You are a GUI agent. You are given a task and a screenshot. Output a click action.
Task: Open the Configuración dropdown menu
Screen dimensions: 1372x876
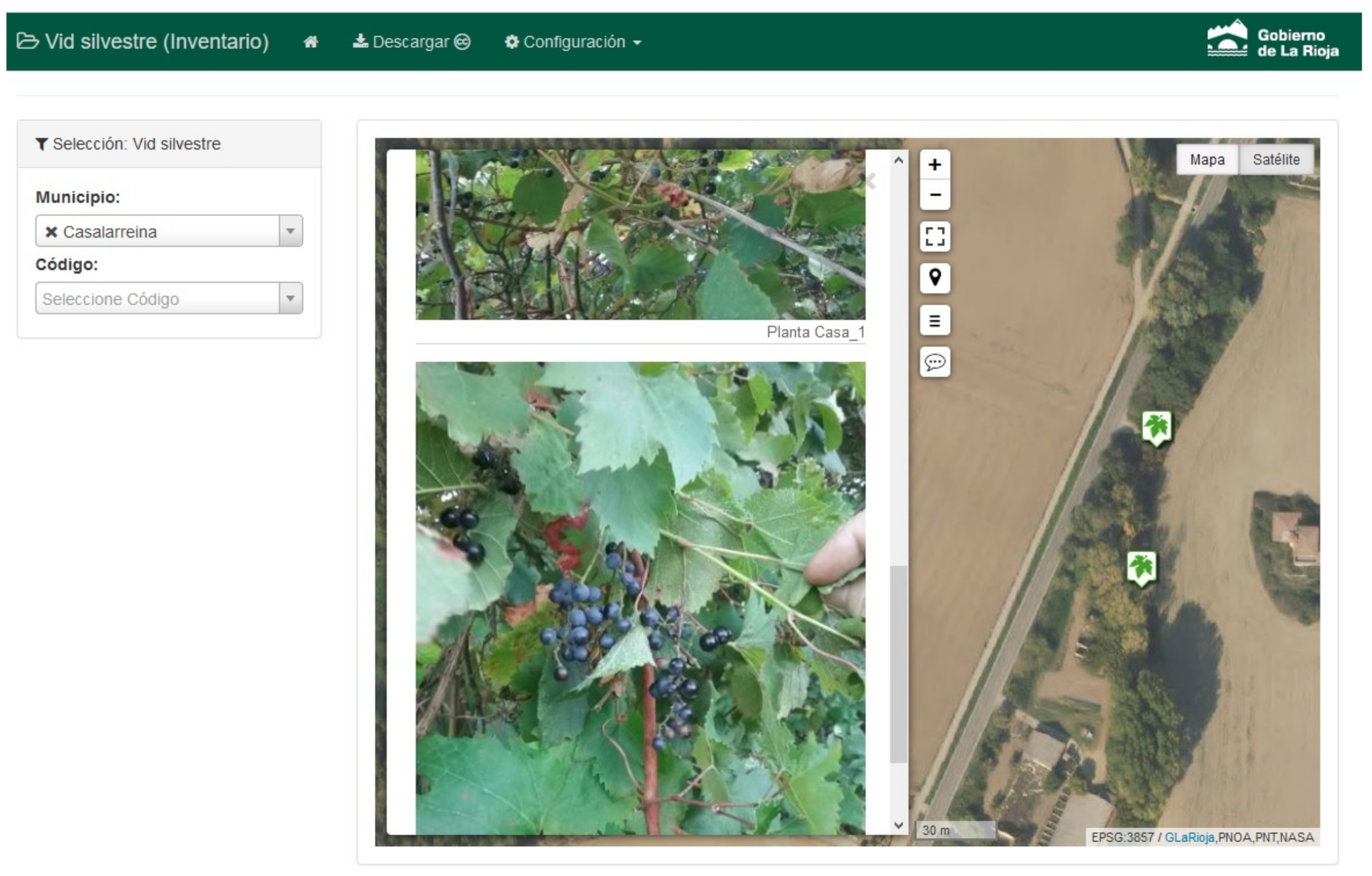click(573, 42)
